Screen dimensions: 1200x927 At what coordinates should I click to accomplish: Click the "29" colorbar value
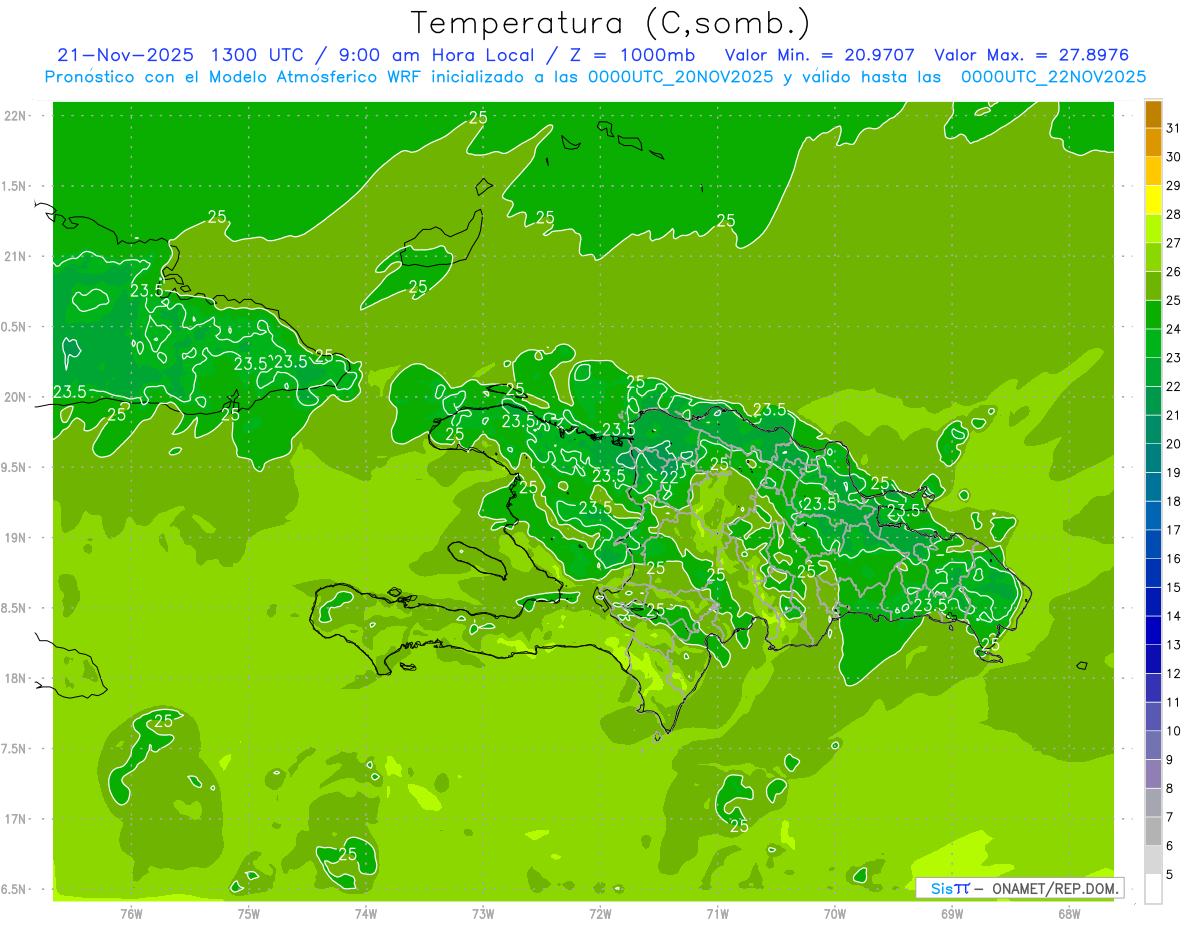click(x=1174, y=186)
